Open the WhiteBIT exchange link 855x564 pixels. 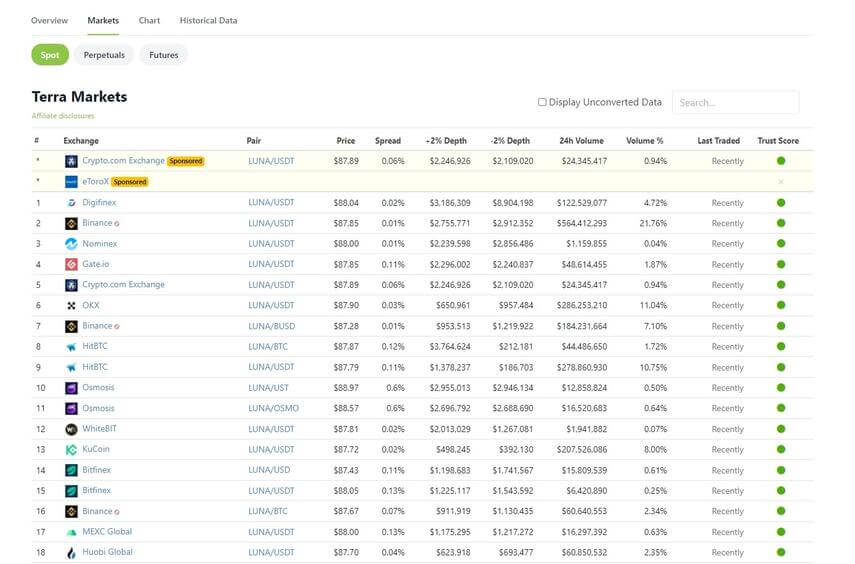[x=99, y=429]
